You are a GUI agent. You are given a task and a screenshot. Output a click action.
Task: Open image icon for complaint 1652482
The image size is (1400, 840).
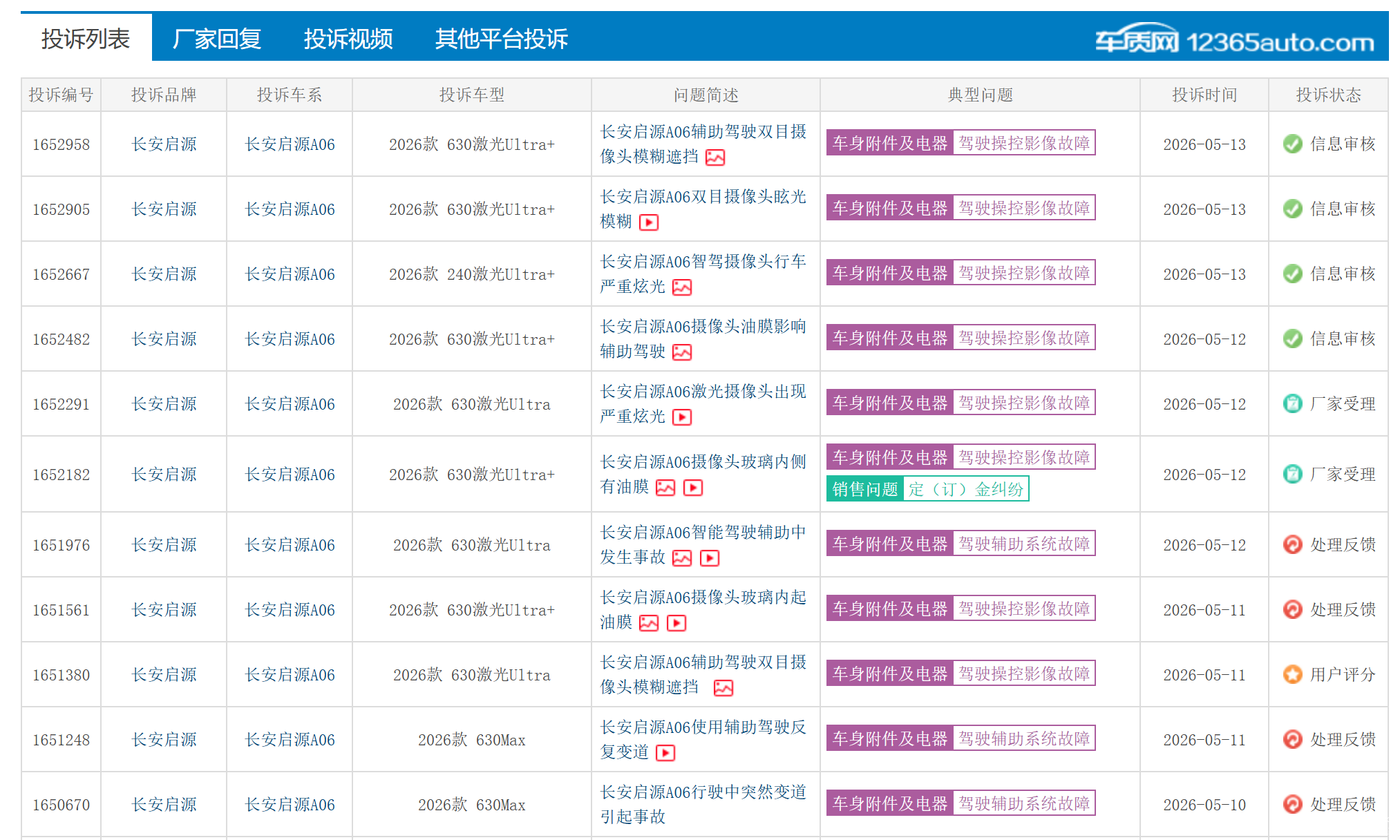tap(682, 352)
